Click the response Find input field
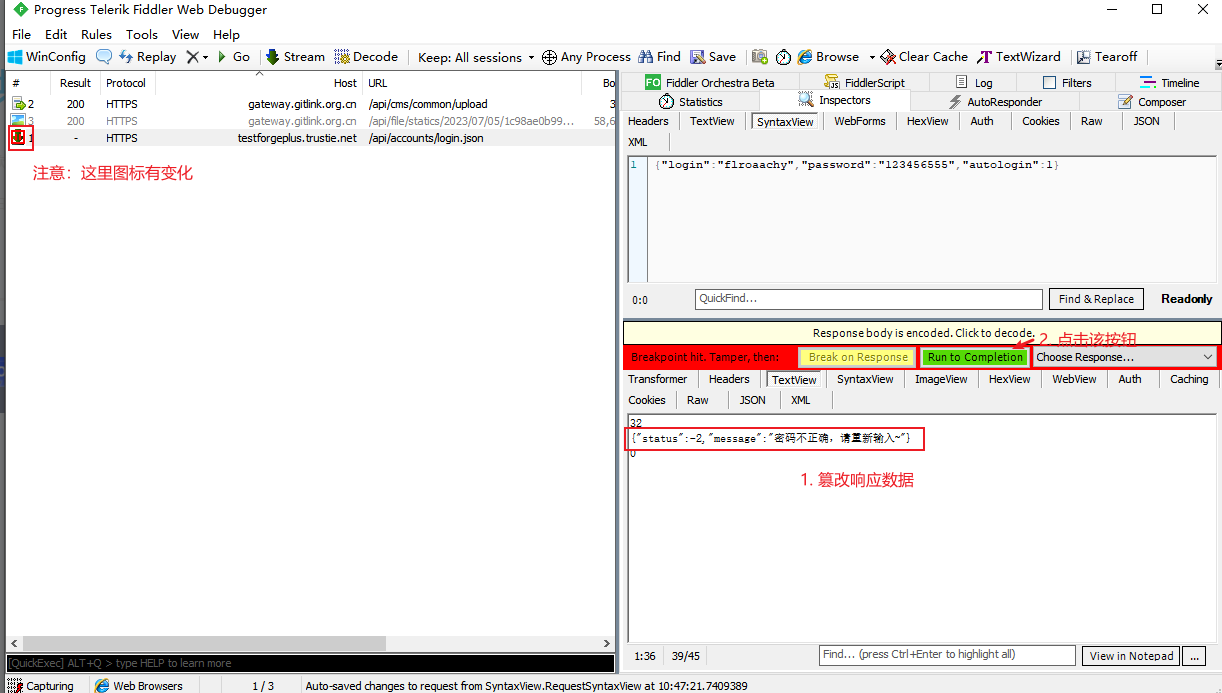Screen dimensions: 1222x693 (947, 655)
